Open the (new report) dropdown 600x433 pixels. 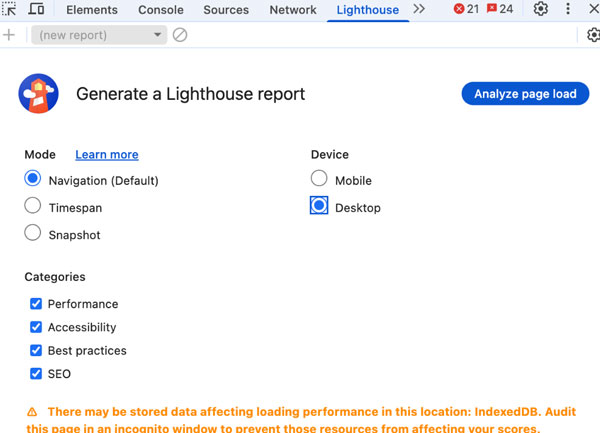[x=99, y=35]
